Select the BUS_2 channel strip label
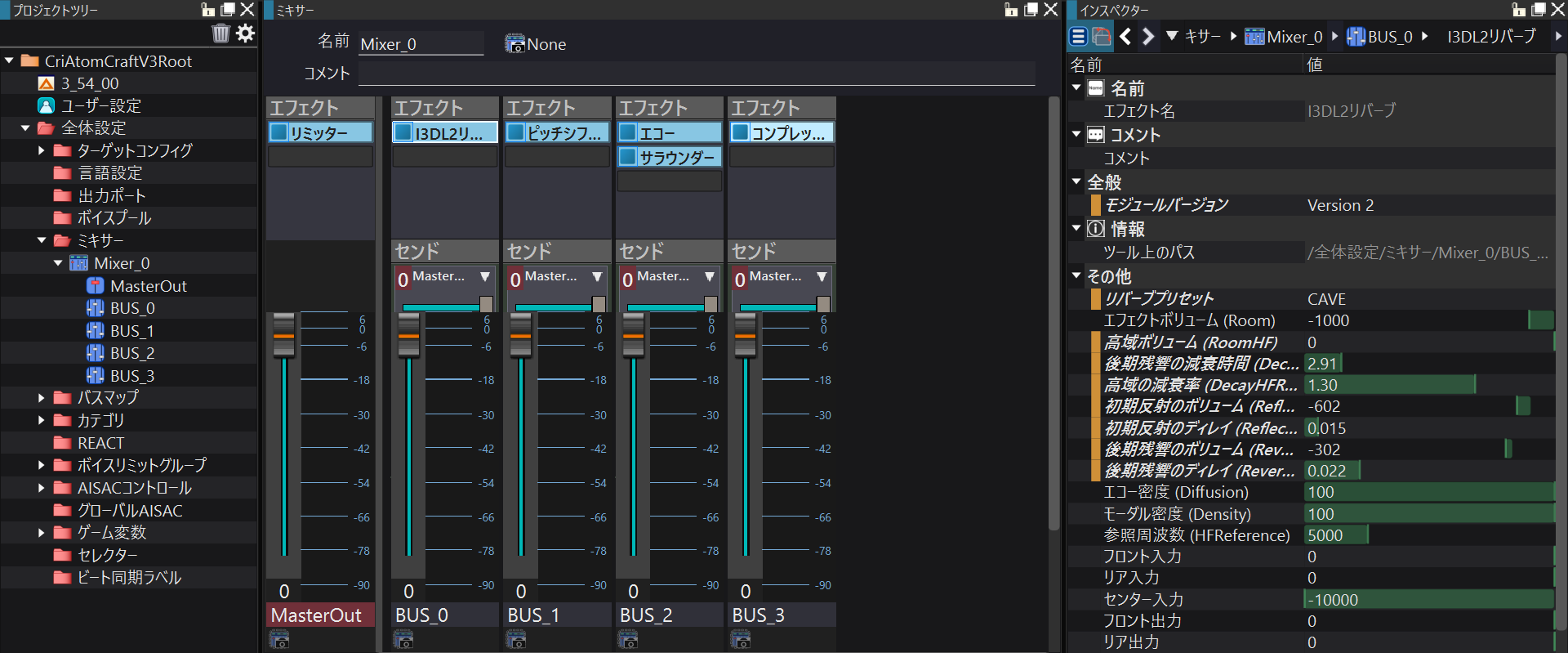The height and width of the screenshot is (653, 1568). pyautogui.click(x=670, y=615)
